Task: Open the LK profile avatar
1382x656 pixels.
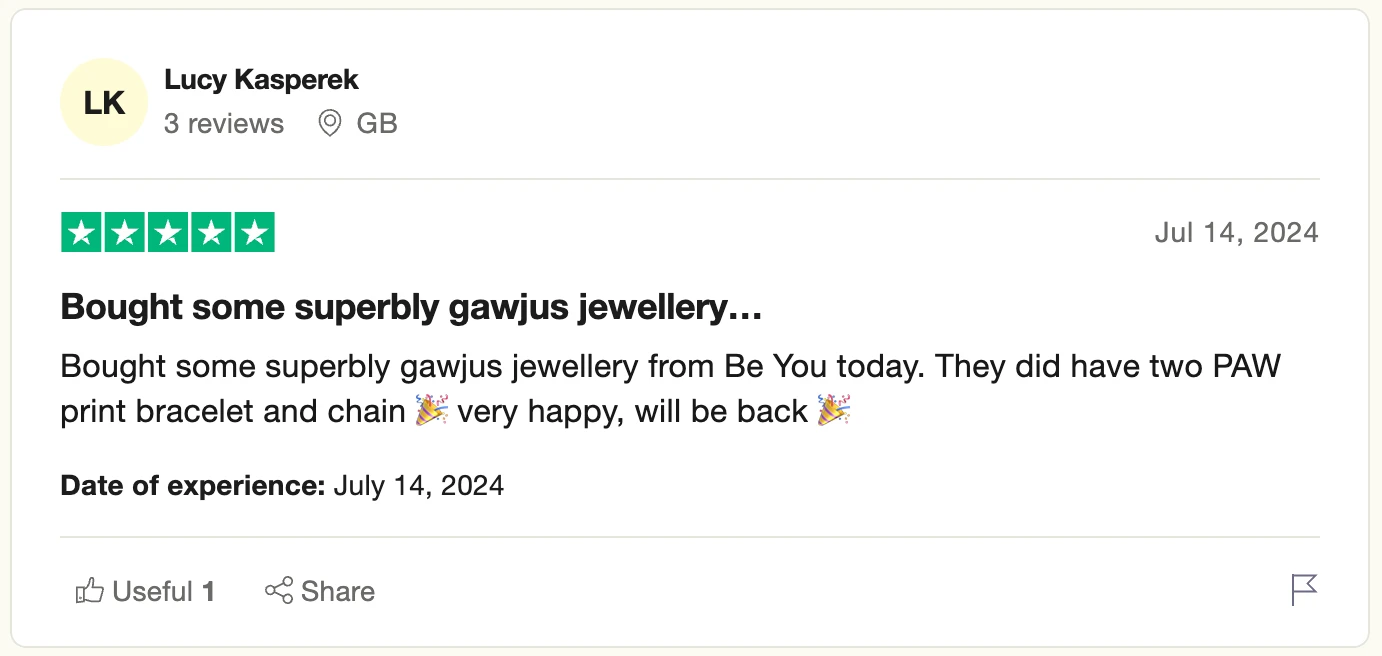Action: coord(104,103)
